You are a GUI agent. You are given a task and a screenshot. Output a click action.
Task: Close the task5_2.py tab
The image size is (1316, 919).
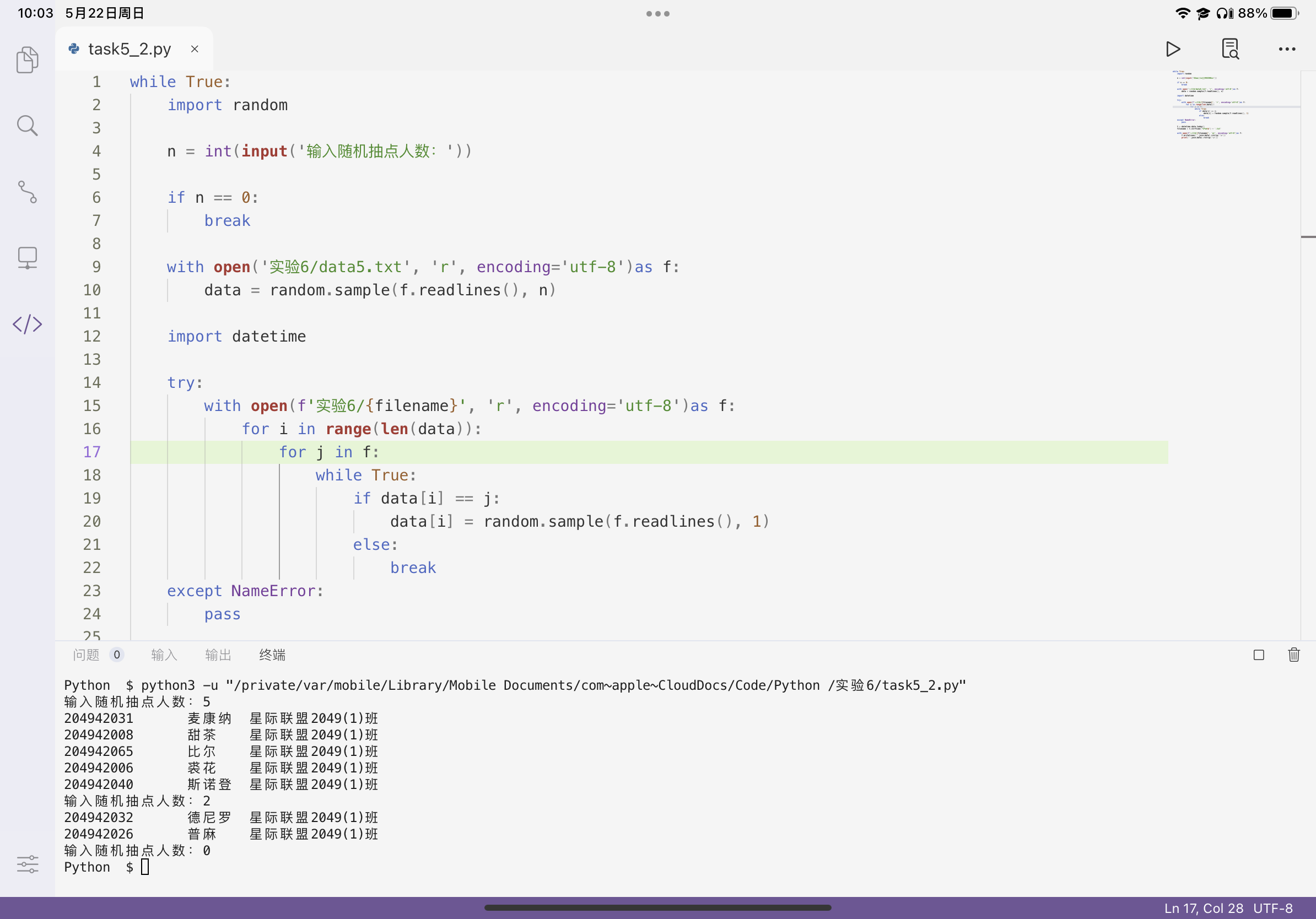tap(195, 49)
